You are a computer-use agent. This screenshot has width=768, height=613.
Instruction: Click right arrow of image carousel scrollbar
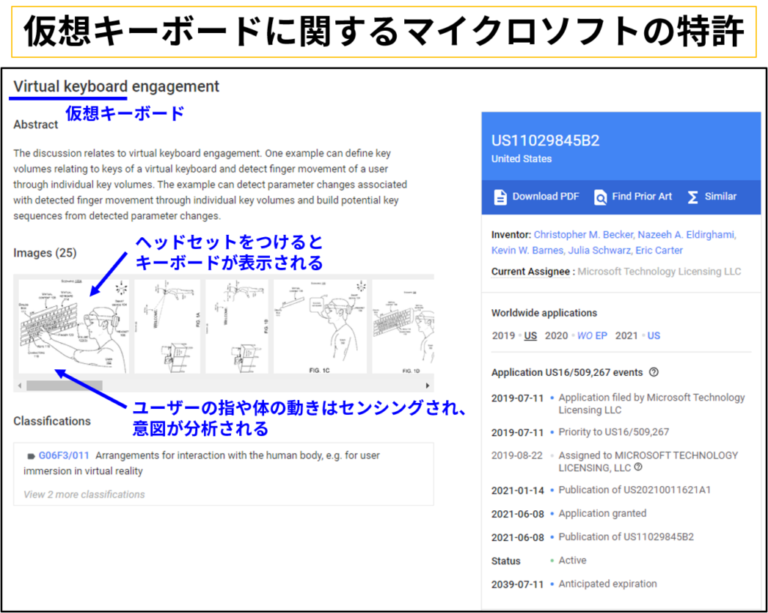coord(428,386)
